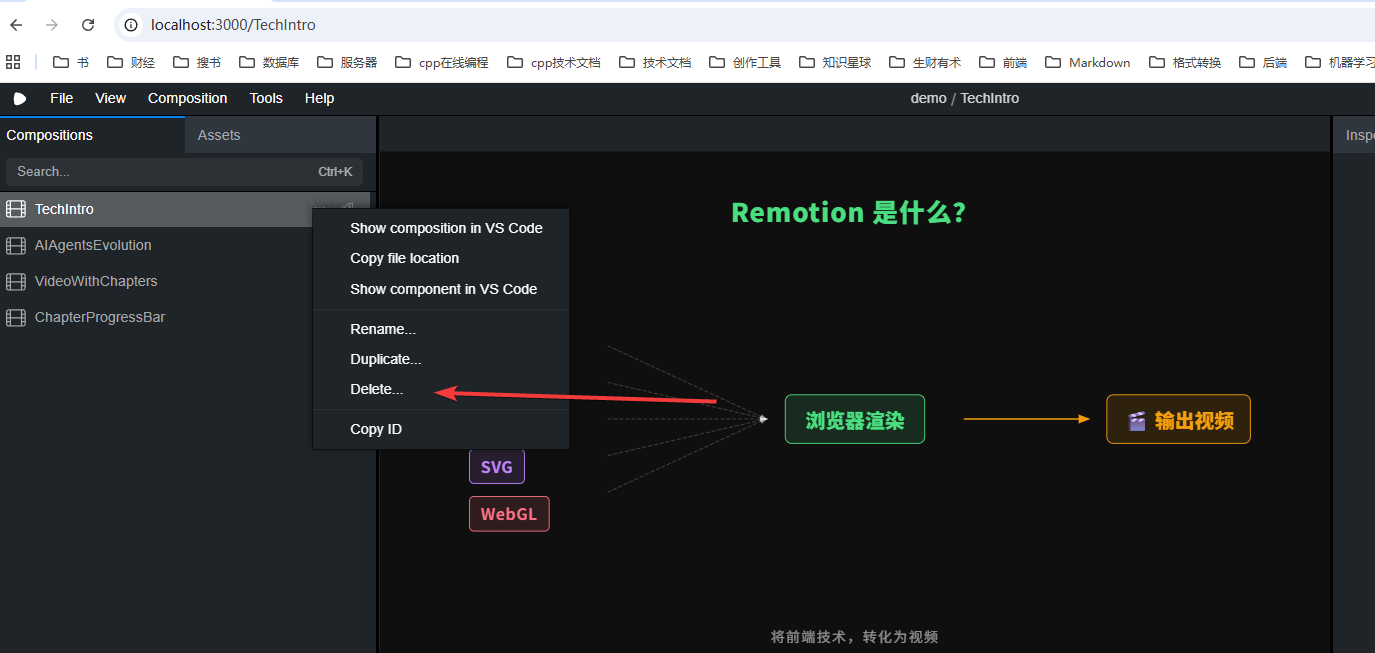Click the demo / TechIntro title text
This screenshot has height=653, width=1375.
coord(965,98)
